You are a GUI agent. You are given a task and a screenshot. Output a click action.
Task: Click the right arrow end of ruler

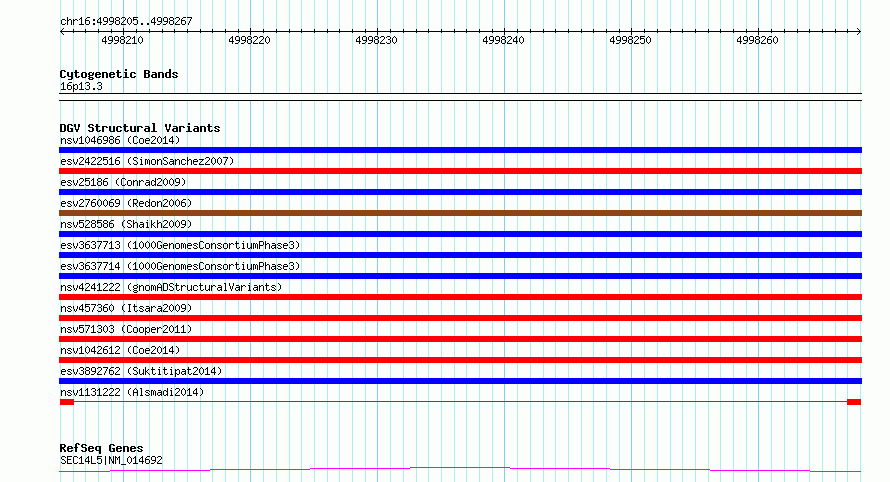[x=859, y=32]
